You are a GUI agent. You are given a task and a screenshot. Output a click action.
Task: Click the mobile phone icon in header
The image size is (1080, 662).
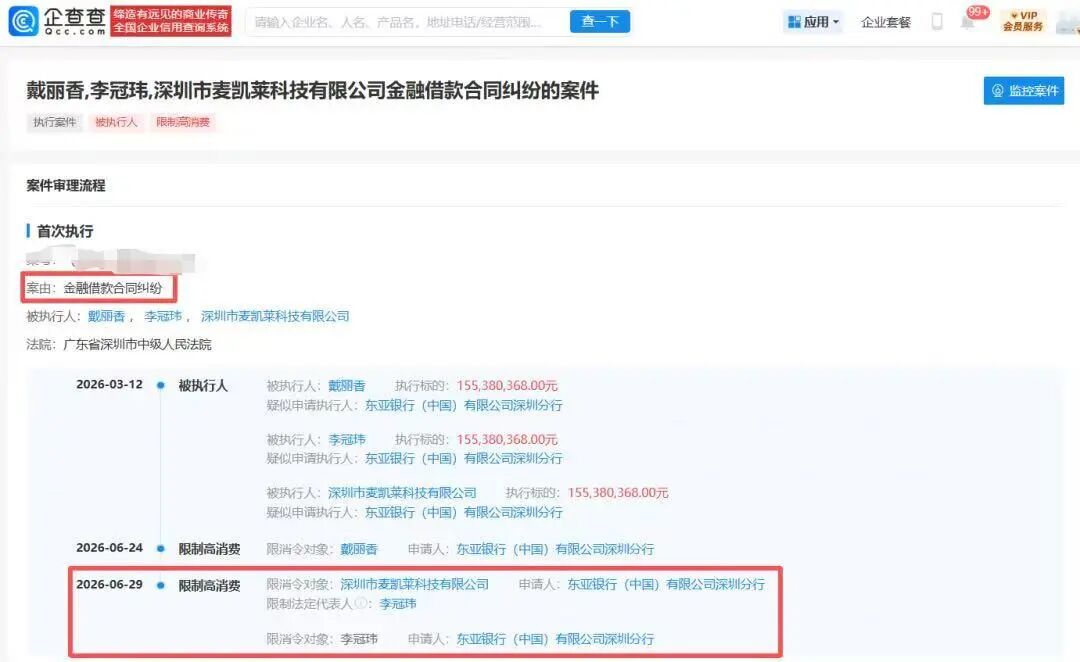(937, 21)
